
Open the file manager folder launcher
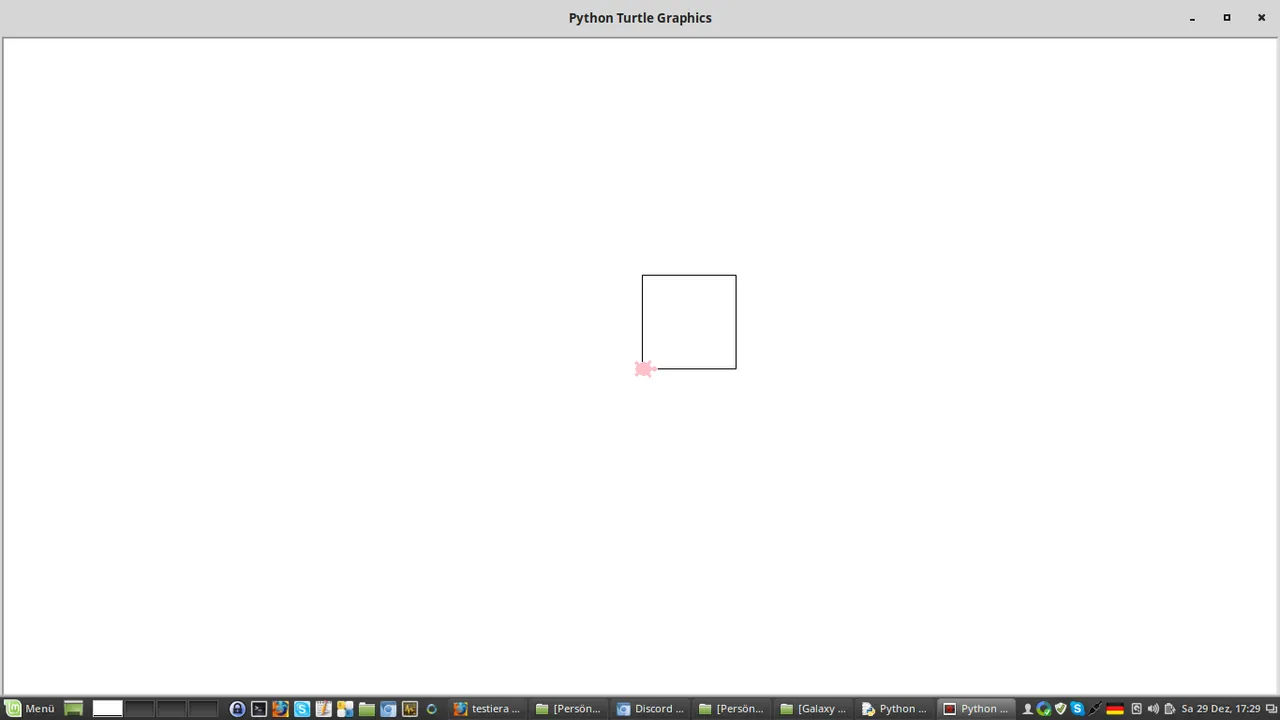(x=366, y=708)
